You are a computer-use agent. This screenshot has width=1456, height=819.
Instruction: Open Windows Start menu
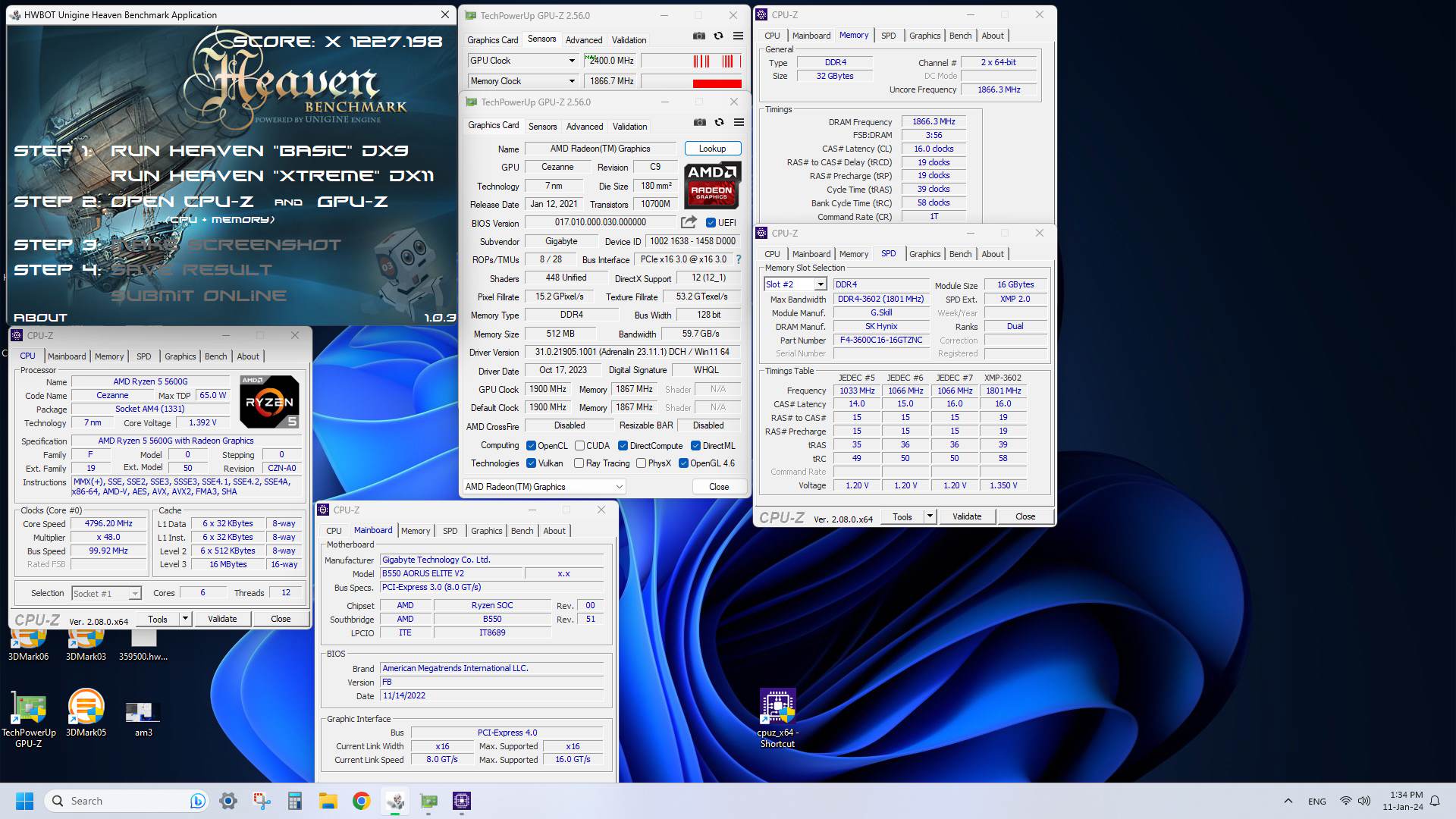pyautogui.click(x=24, y=801)
